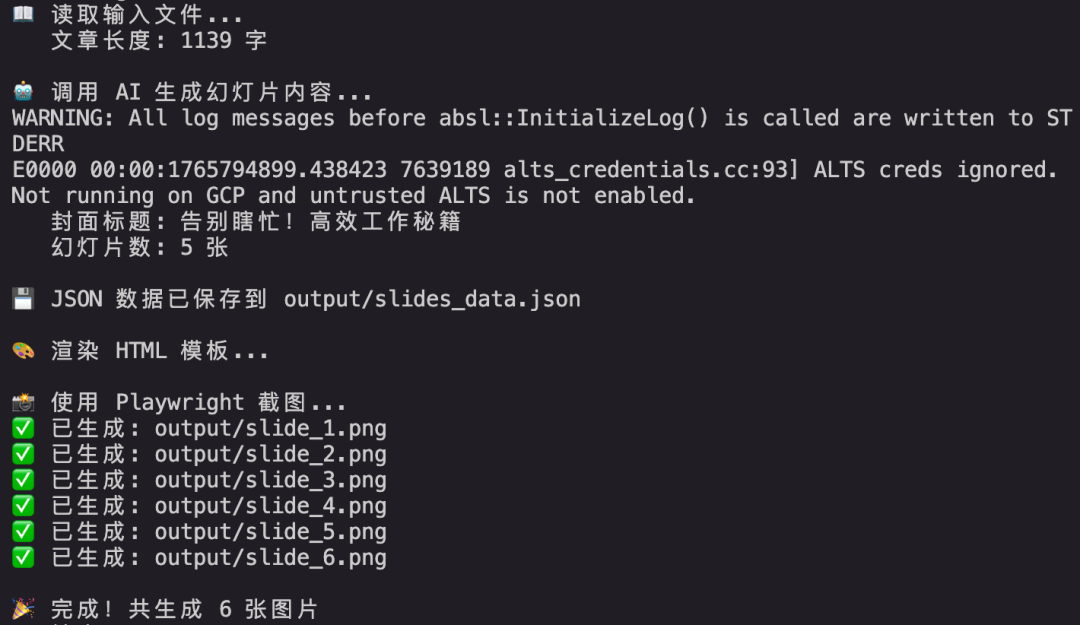Click the output/slide_2.png file path

pos(270,454)
